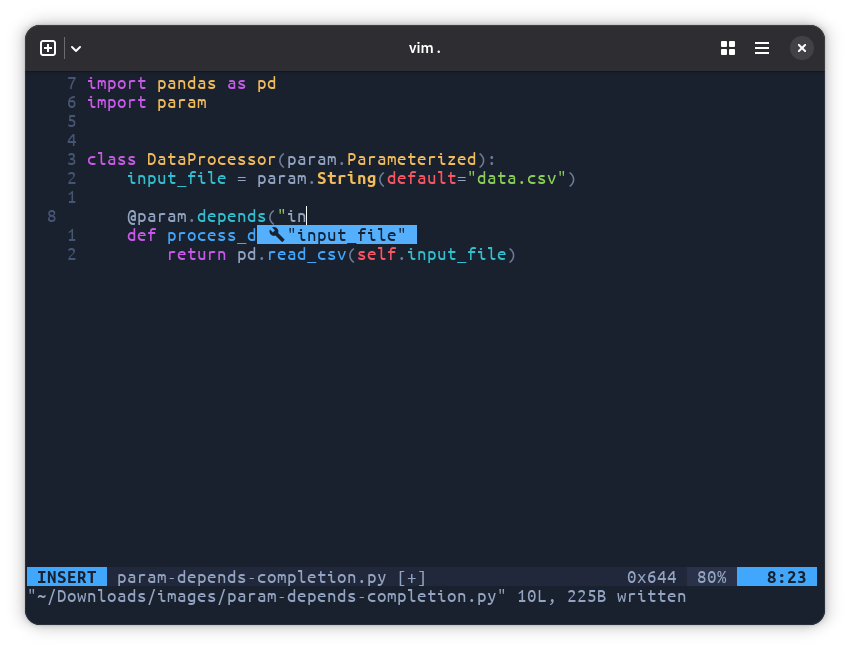Click the 'def' keyword
Screen dimensions: 850x650
point(141,235)
